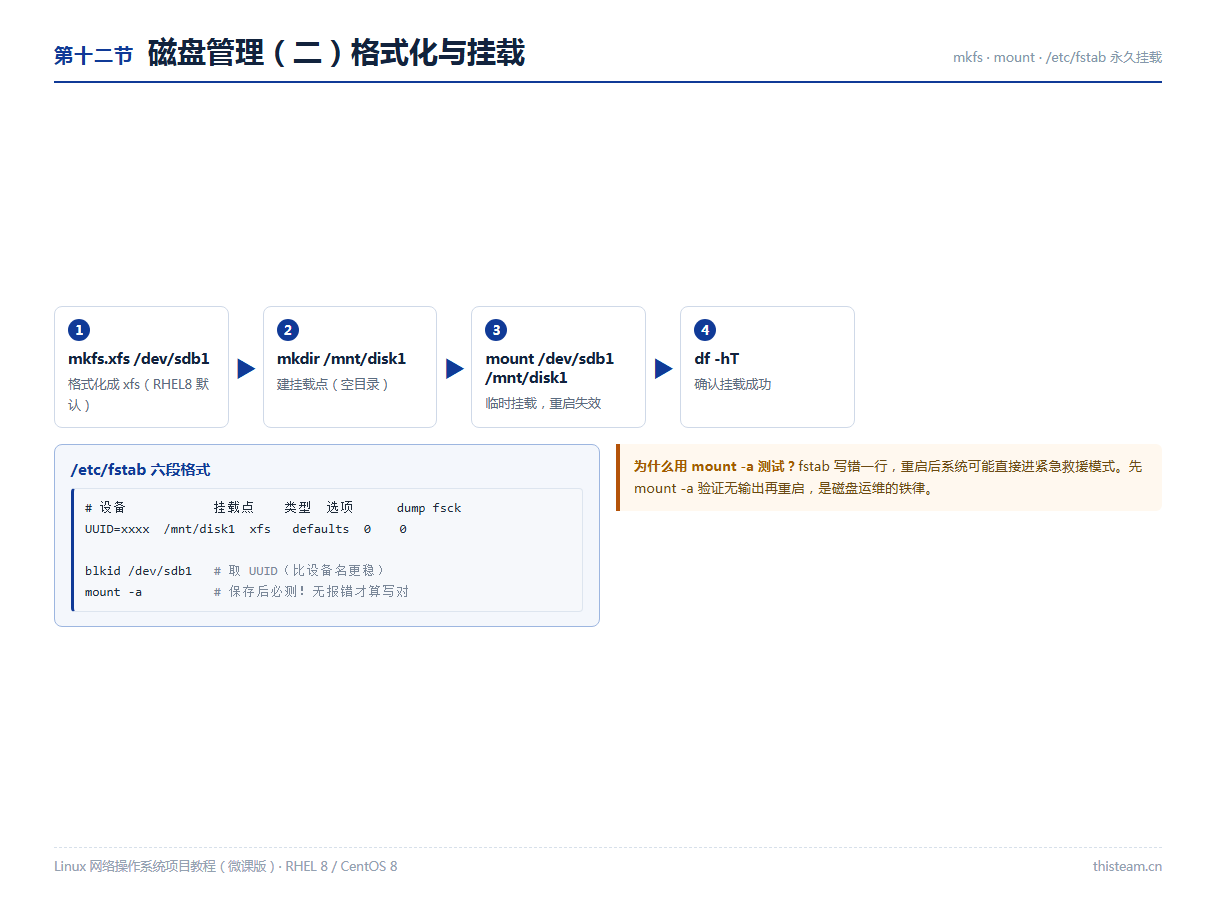1216x900 pixels.
Task: Click the UUID=xxxx fstab entry line
Action: pyautogui.click(x=246, y=529)
